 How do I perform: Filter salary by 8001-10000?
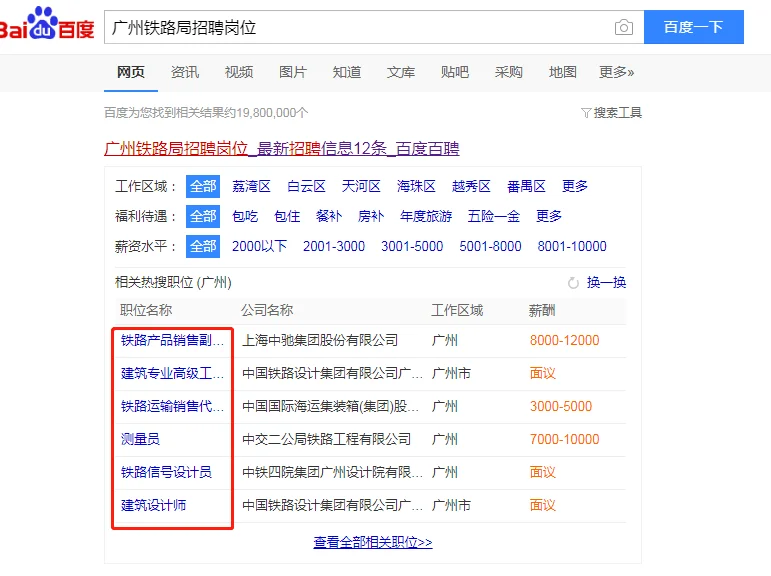point(572,246)
